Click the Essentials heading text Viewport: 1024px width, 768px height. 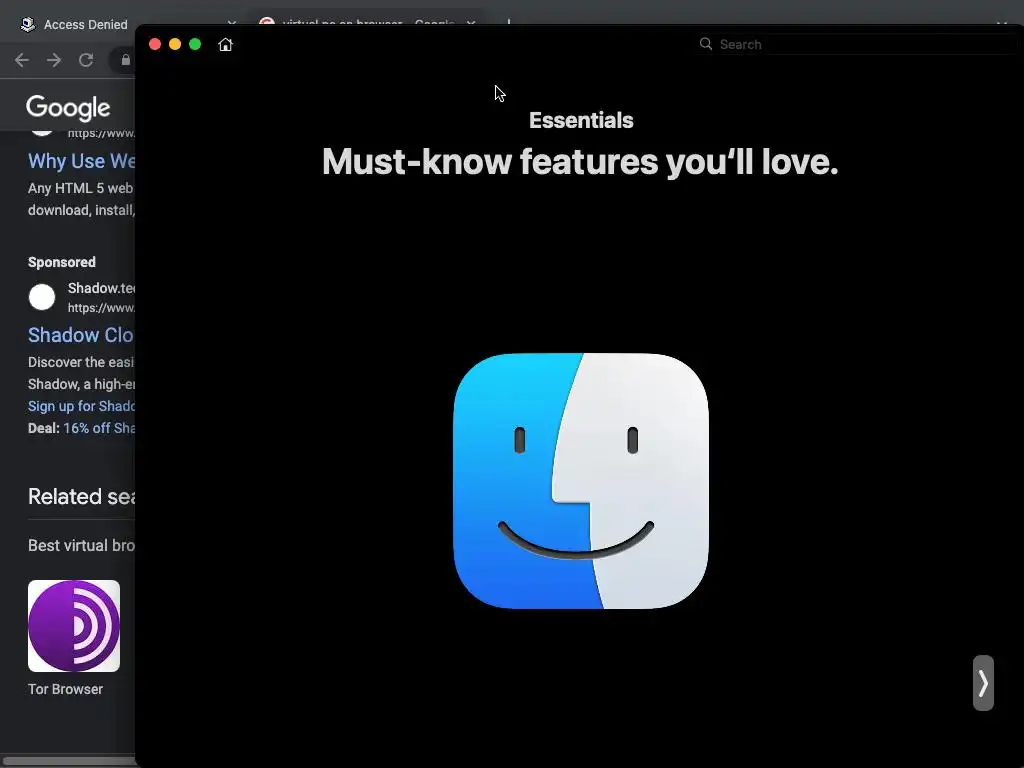tap(581, 120)
